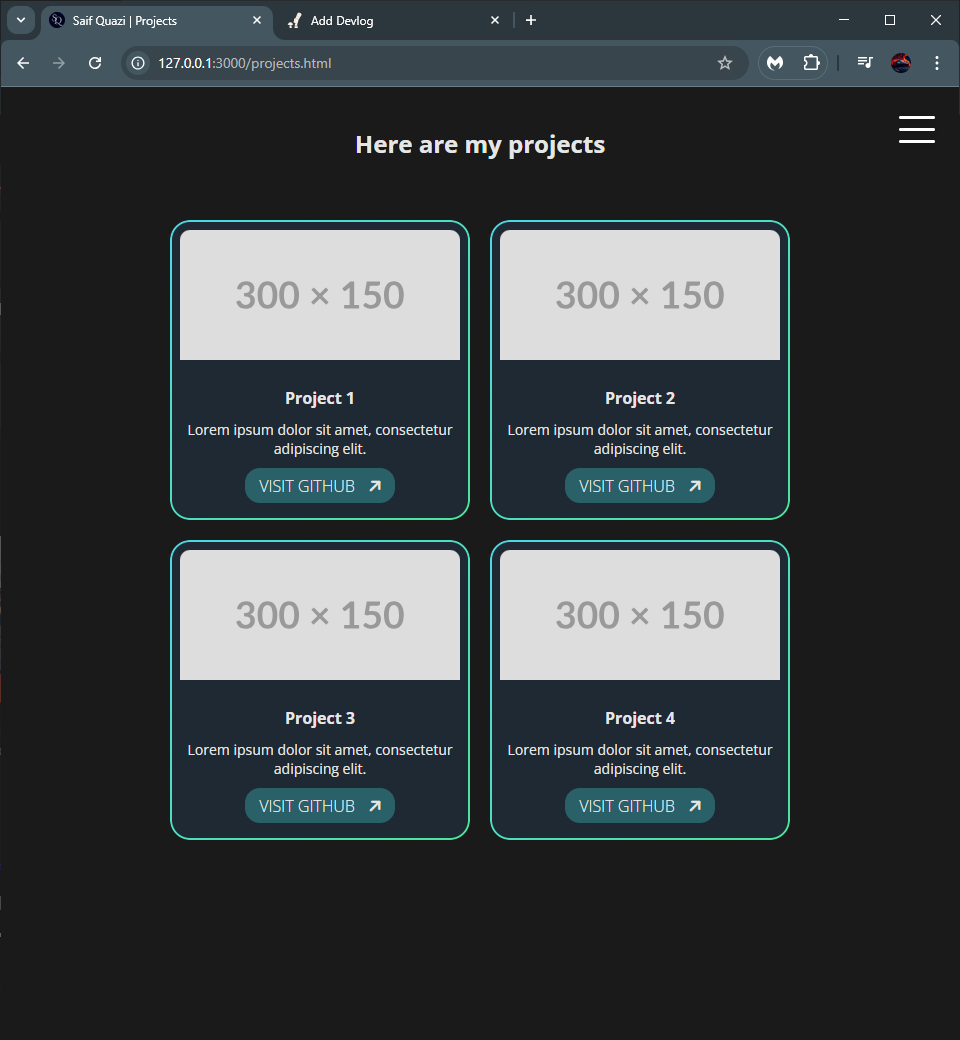Select the Saif Quazi Projects tab
The height and width of the screenshot is (1040, 960).
pos(150,20)
